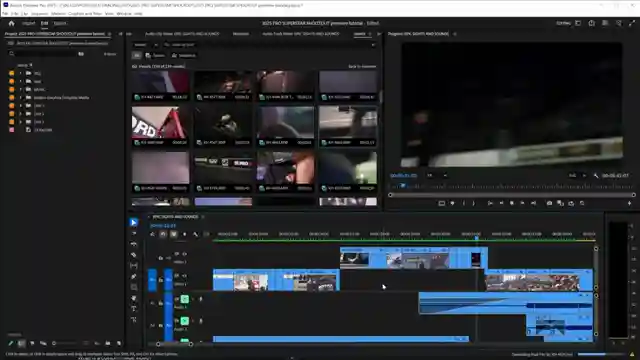Click orange label of Motion Graphics Template Media
640x360 pixels.
pyautogui.click(x=11, y=98)
